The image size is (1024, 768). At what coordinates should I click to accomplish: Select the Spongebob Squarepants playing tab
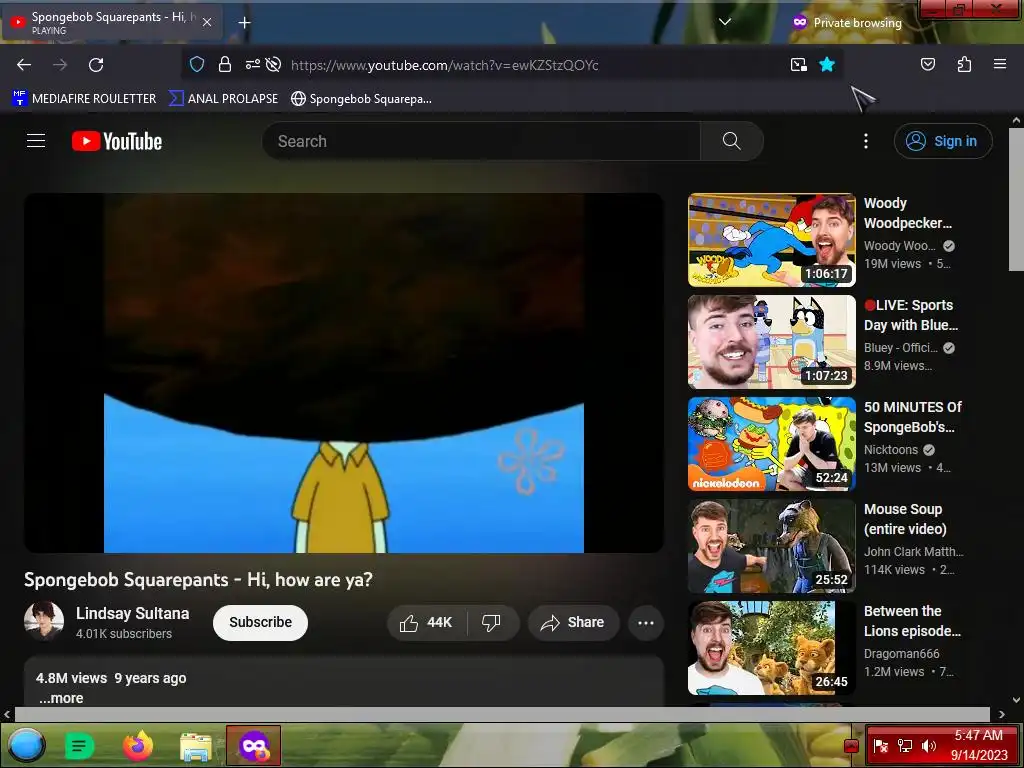tap(112, 22)
